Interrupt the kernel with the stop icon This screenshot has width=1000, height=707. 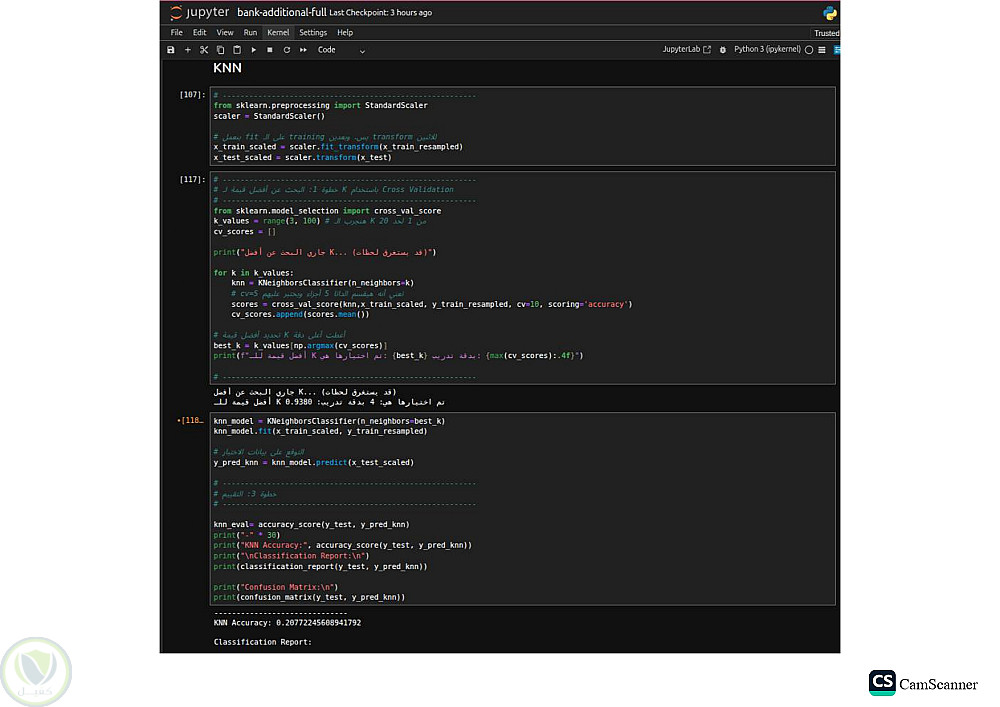(270, 50)
